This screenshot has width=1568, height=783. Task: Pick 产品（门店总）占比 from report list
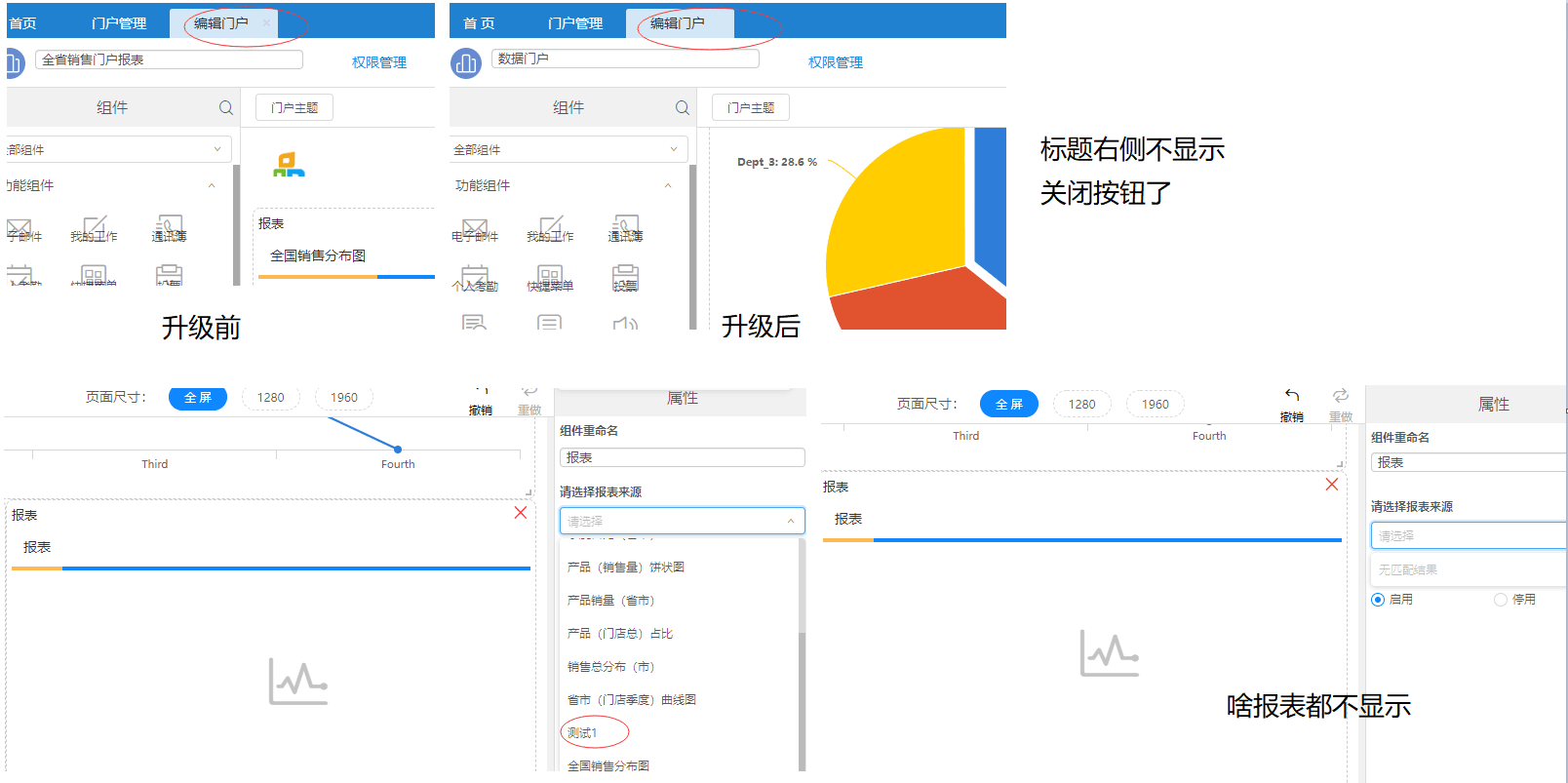pyautogui.click(x=620, y=633)
